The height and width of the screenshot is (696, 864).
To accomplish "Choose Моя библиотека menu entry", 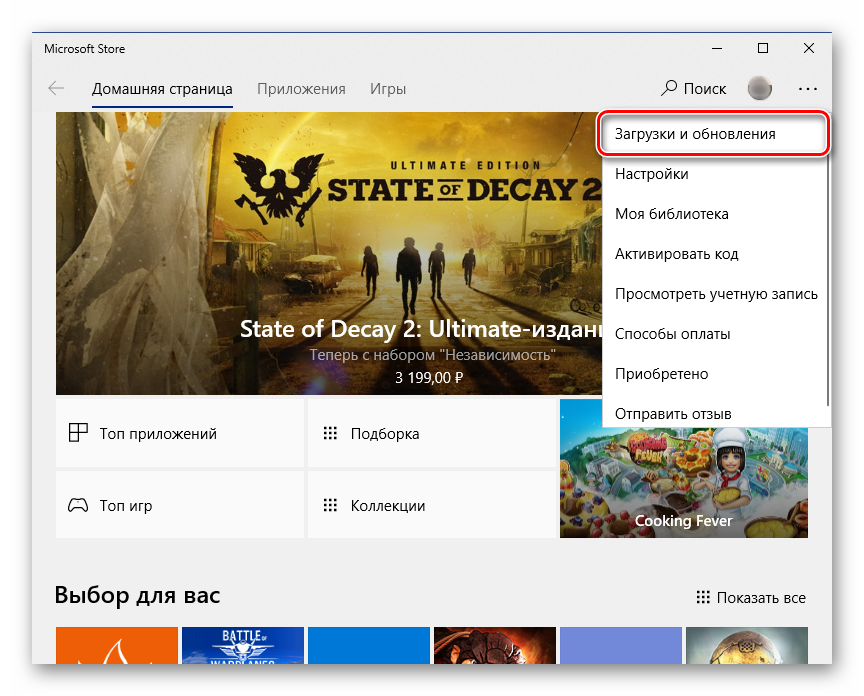I will pos(672,214).
